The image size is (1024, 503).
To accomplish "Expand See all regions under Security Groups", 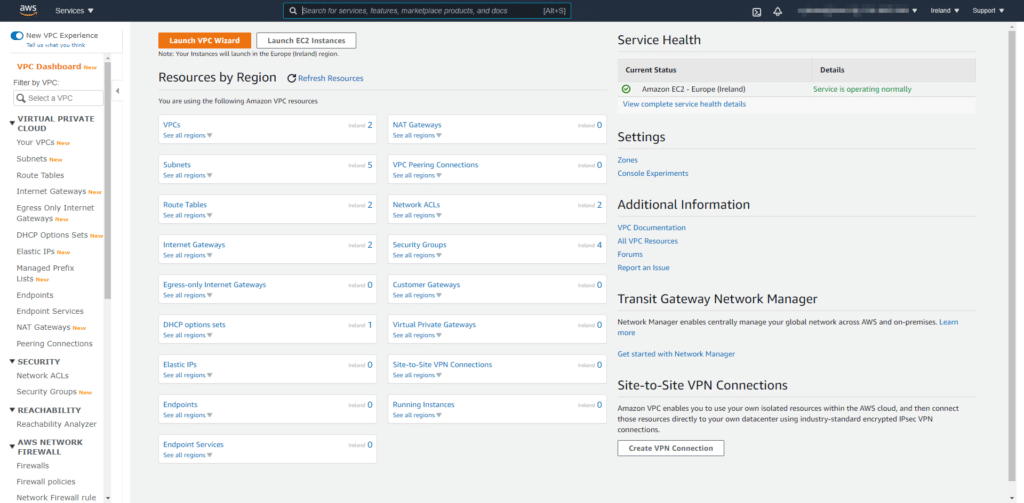I will [417, 255].
